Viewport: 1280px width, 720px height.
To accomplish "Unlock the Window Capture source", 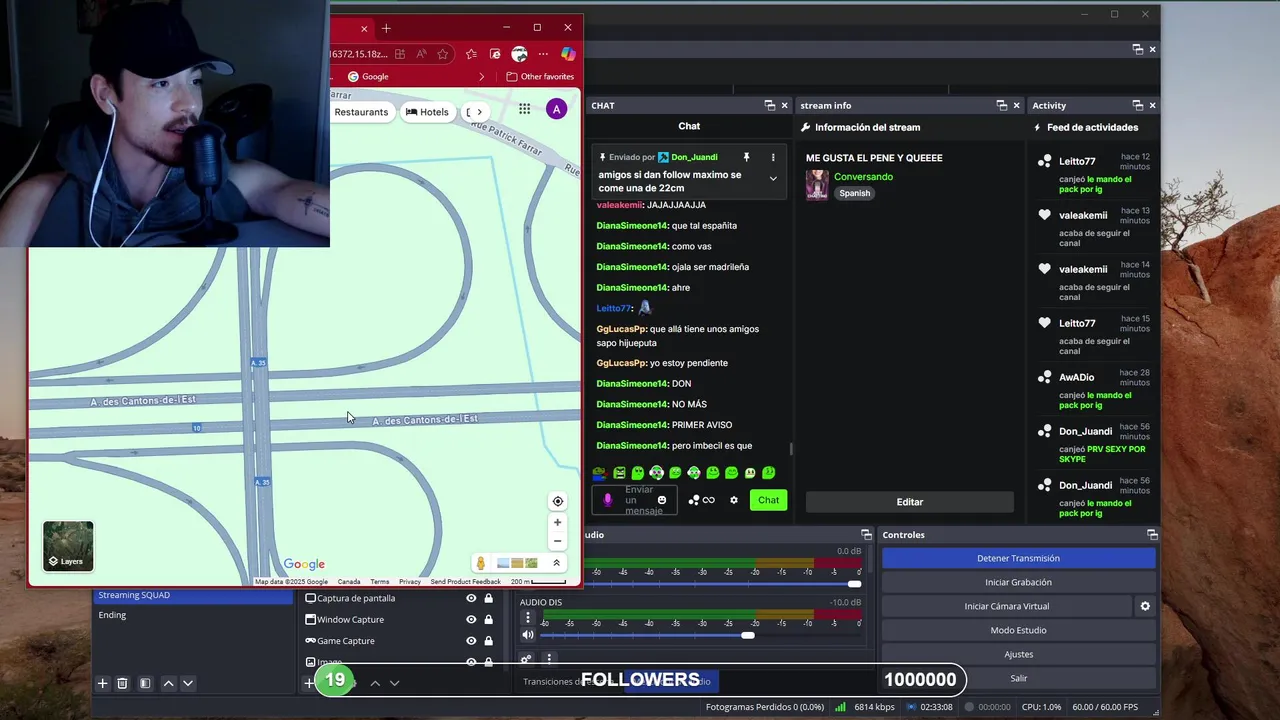I will point(488,619).
